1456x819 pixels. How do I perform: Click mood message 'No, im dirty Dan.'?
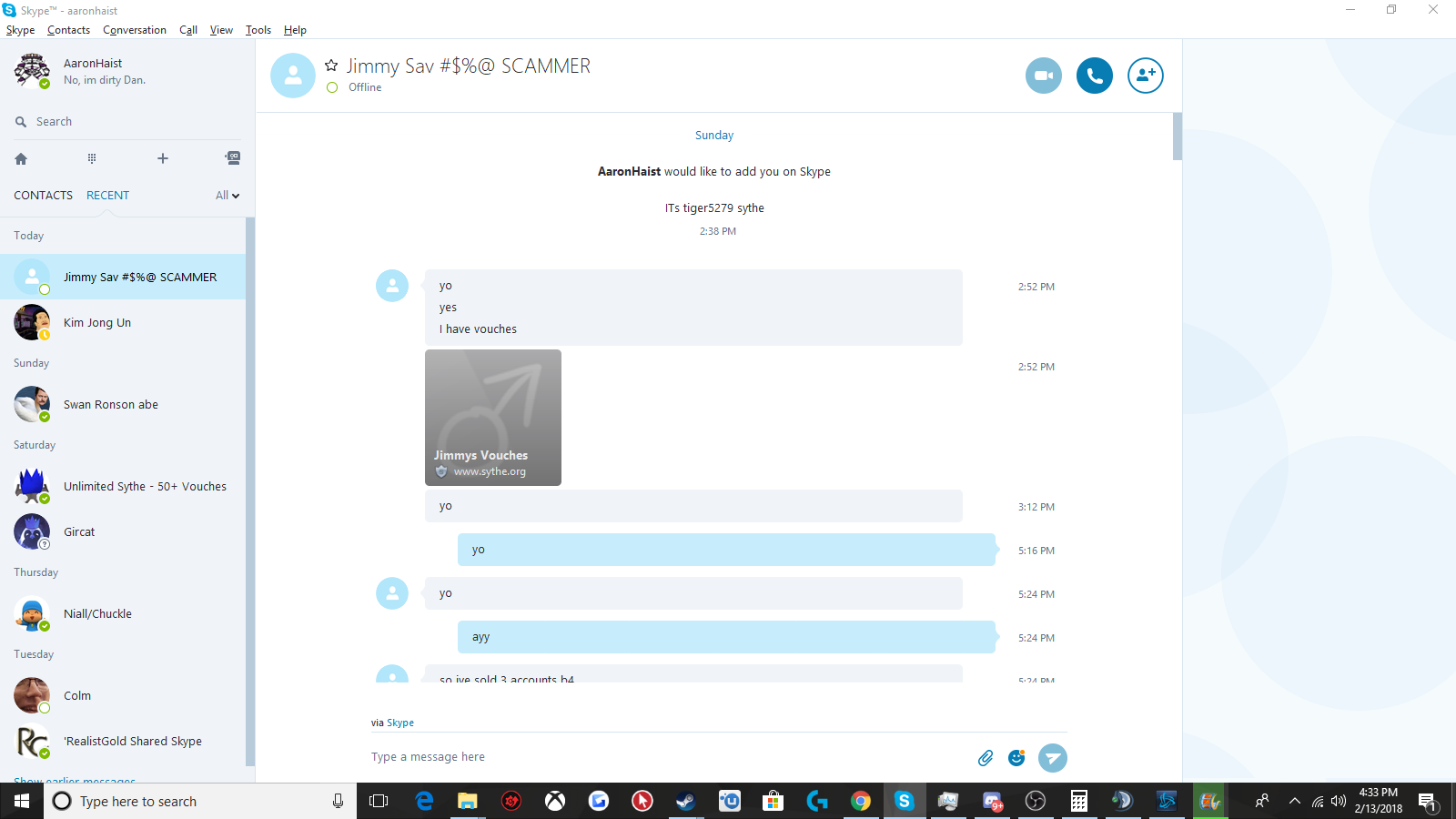[105, 80]
